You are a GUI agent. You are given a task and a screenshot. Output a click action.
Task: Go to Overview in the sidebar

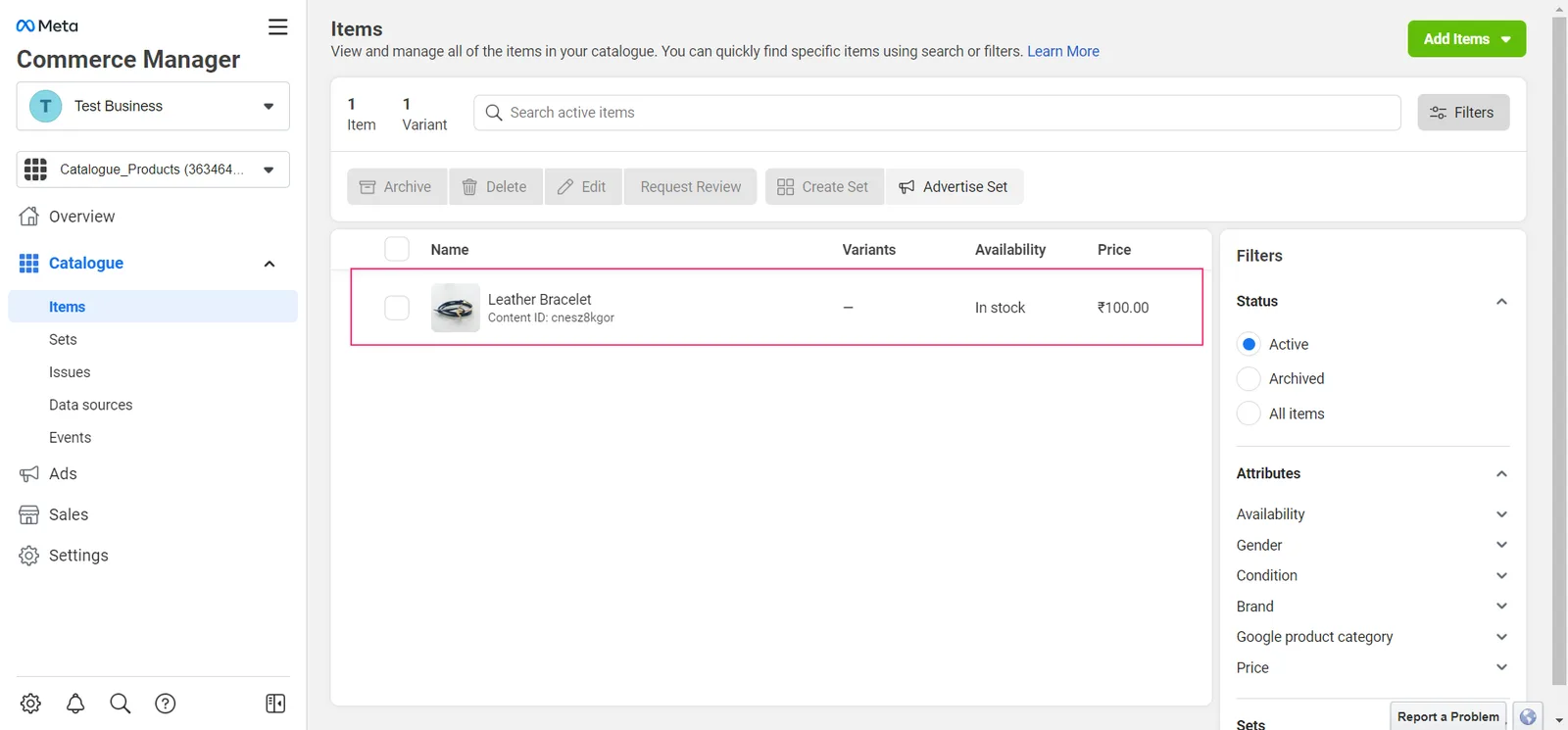point(82,217)
